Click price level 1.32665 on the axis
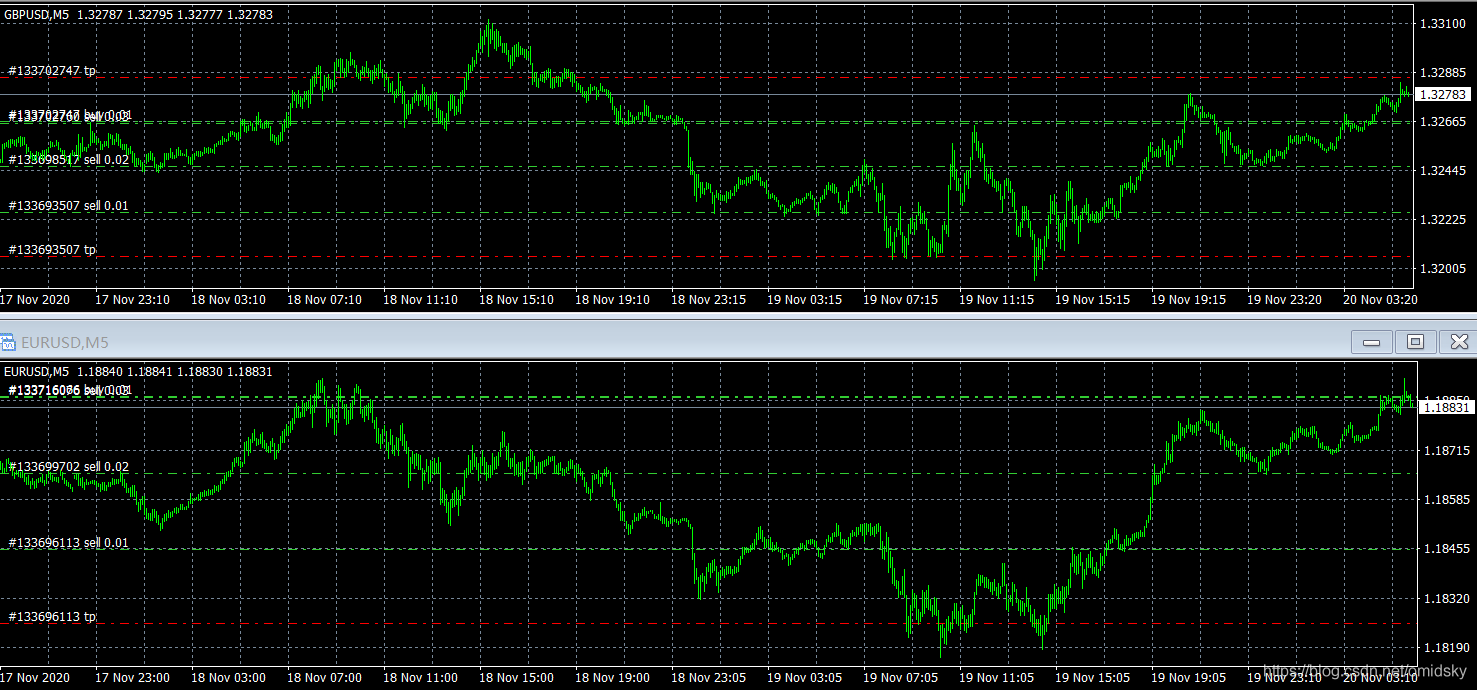This screenshot has width=1477, height=690. point(1443,122)
